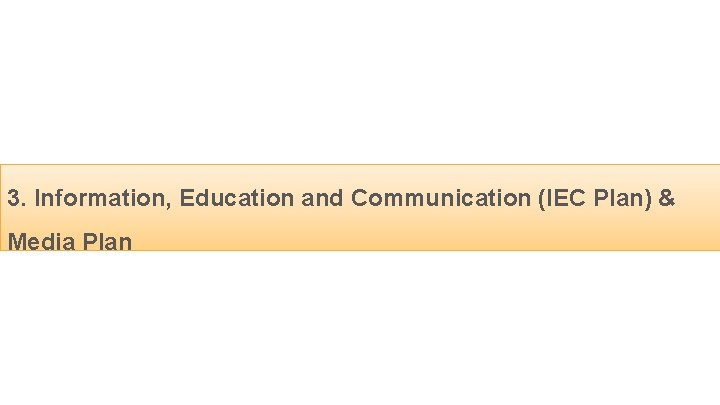Click the capital "E" in "Education"
This screenshot has width=720, height=405.
point(186,198)
